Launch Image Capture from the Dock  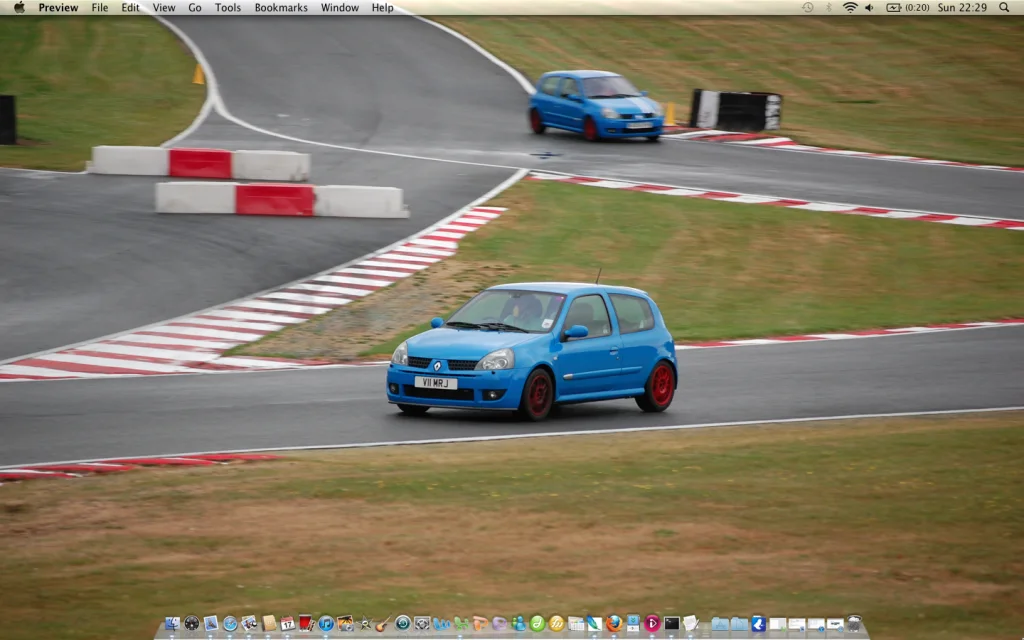(x=345, y=624)
